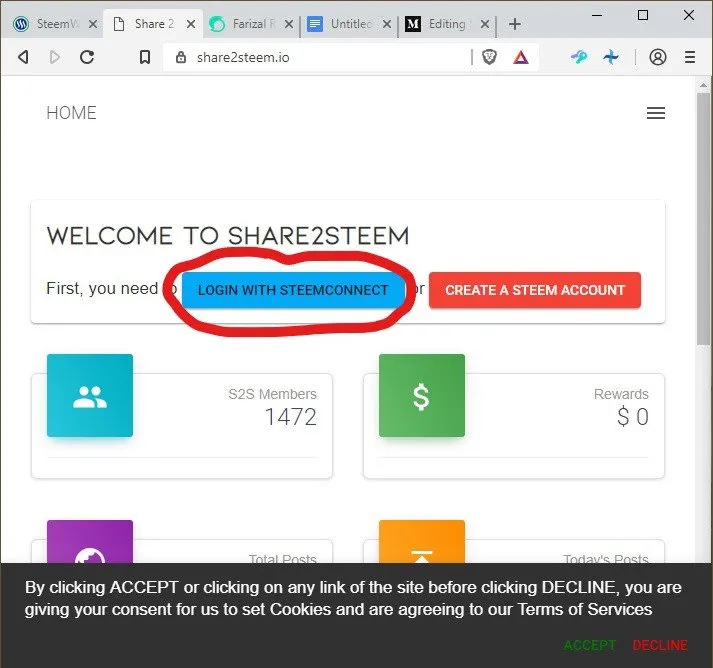The height and width of the screenshot is (668, 713).
Task: Click the Welcome to Share2Steem heading
Action: click(228, 236)
